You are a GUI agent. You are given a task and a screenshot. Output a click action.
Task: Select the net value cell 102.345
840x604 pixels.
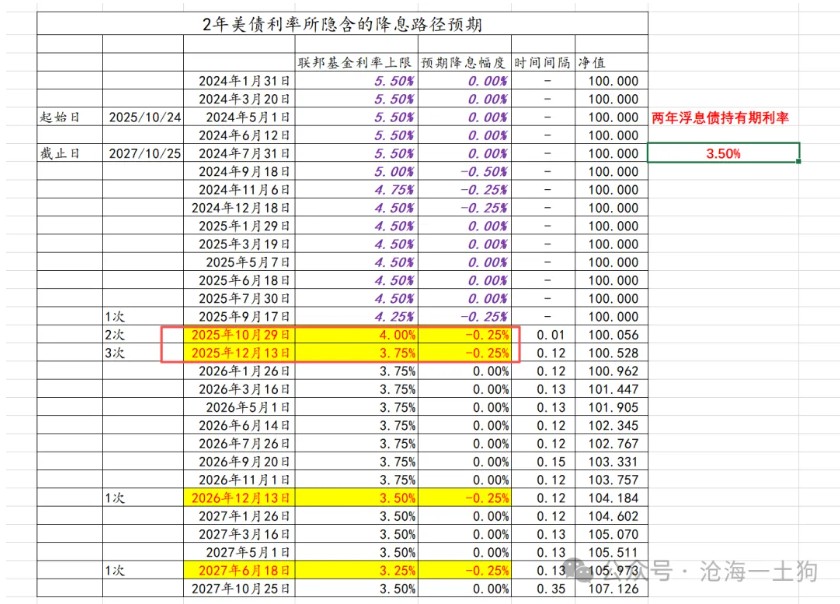(611, 426)
